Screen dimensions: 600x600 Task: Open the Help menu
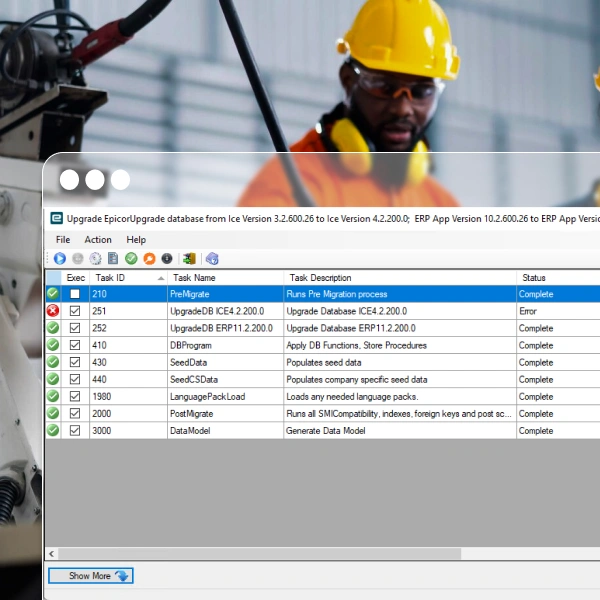(x=136, y=240)
